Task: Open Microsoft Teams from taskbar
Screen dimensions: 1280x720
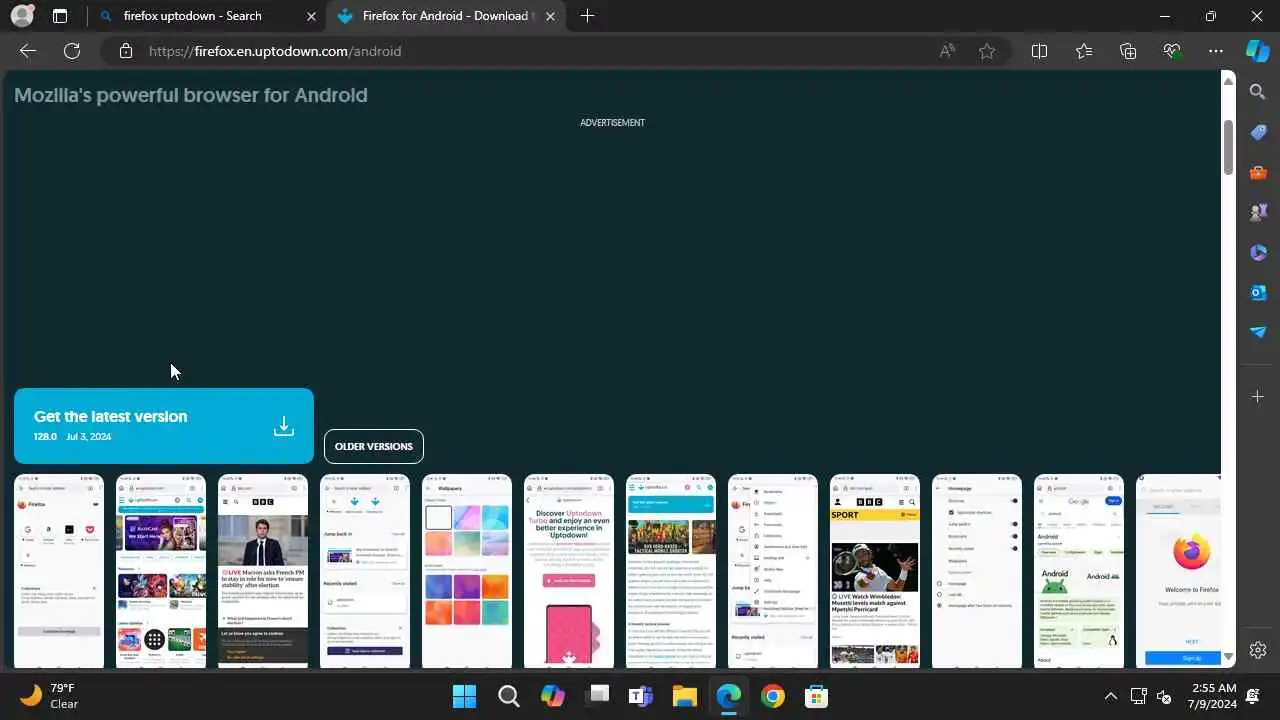Action: (640, 696)
